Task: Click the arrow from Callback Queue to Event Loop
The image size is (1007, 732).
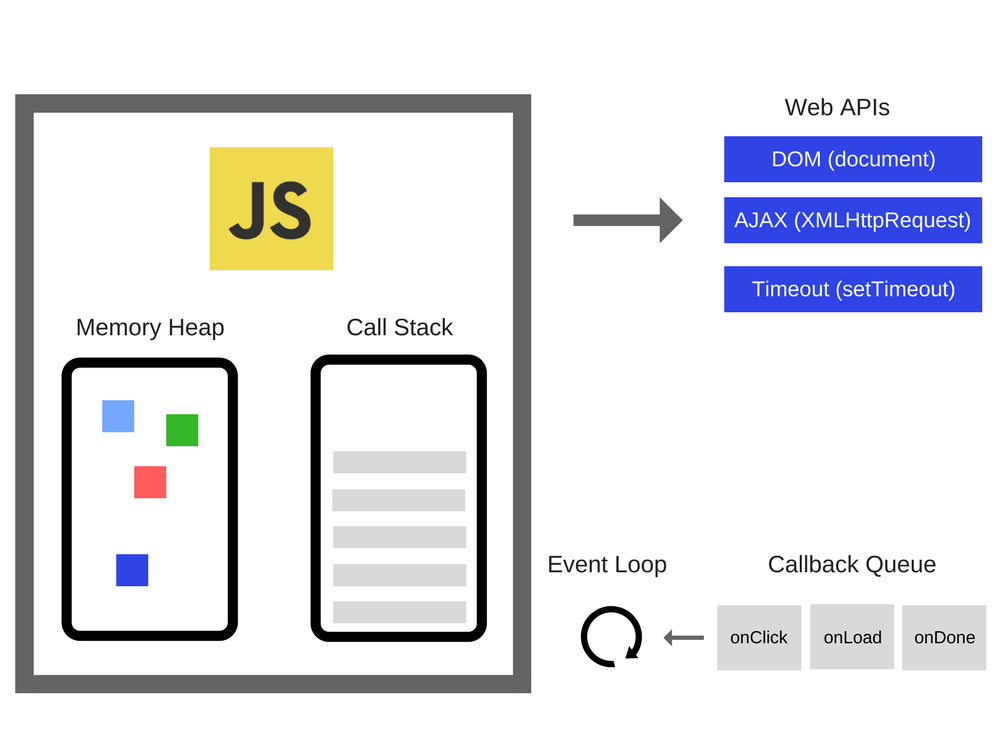Action: tap(683, 635)
